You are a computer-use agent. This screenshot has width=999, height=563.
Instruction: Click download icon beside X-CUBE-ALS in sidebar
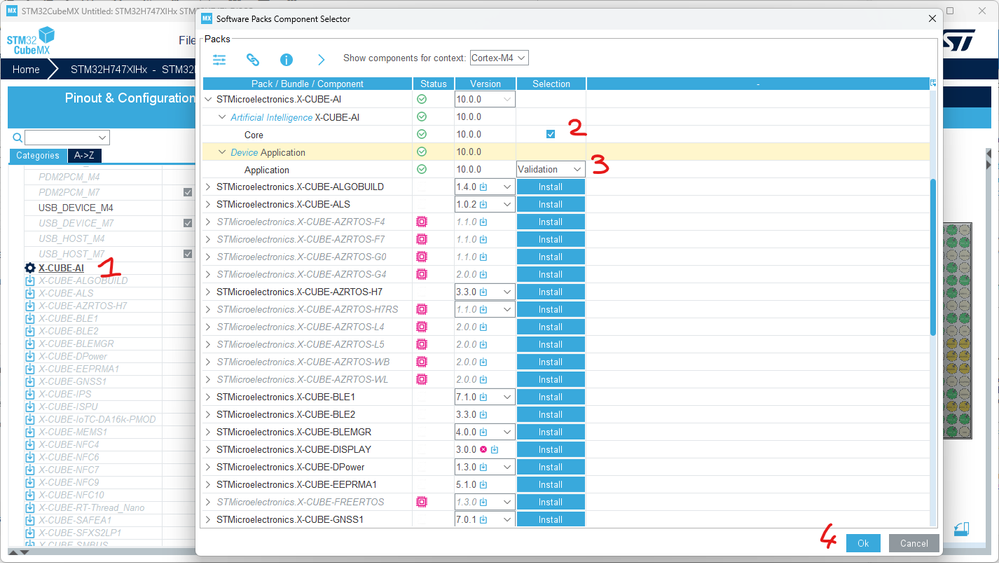[x=30, y=294]
